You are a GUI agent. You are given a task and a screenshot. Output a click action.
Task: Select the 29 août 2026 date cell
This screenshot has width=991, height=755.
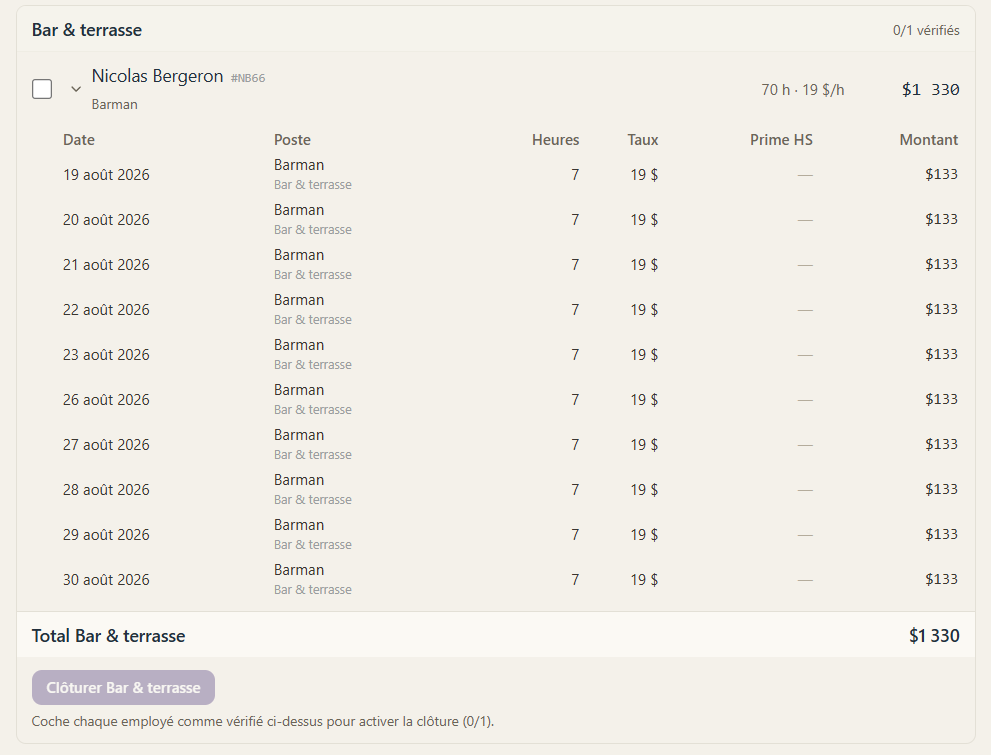coord(106,535)
